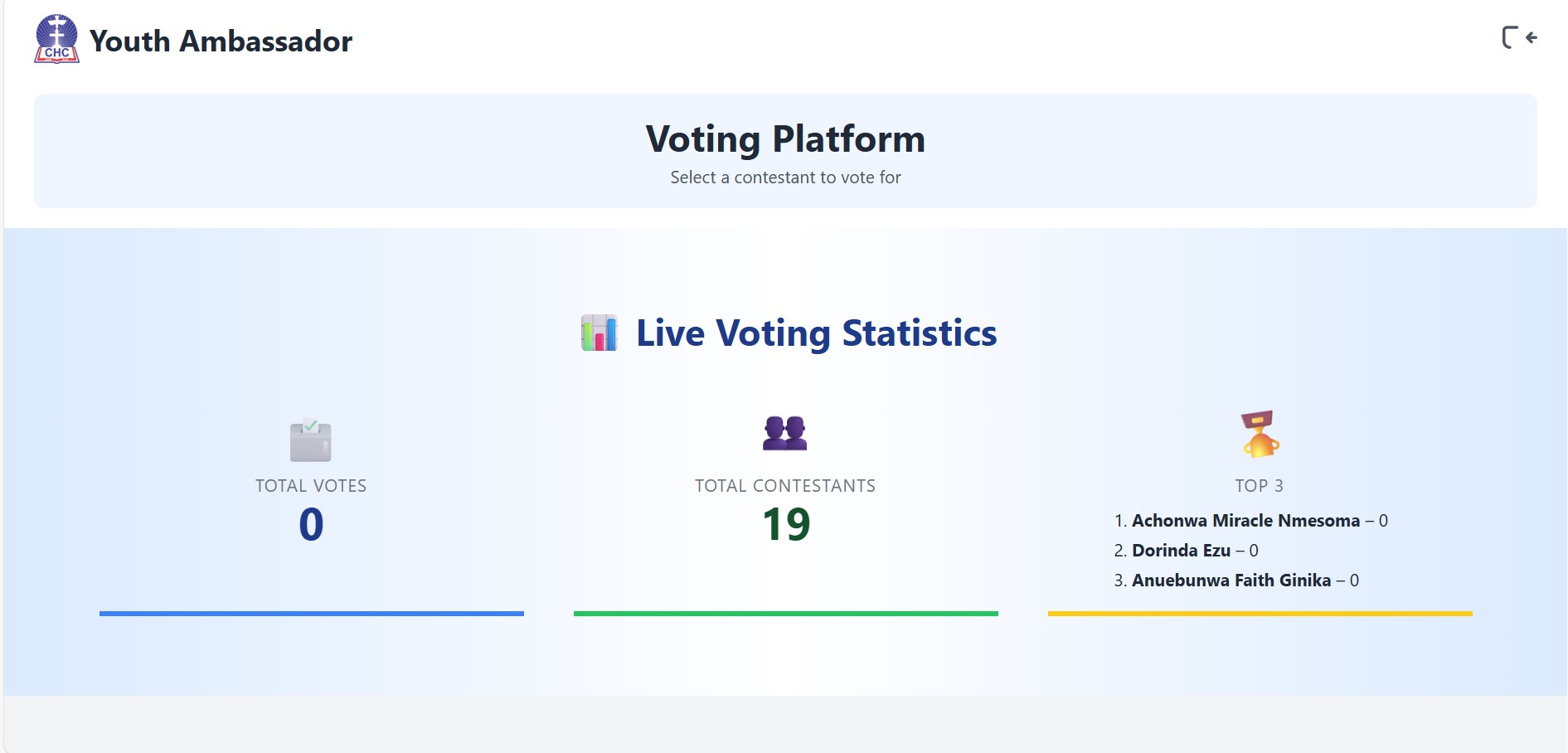
Task: Select Dorinda Ezu in Top 3
Action: point(1181,551)
